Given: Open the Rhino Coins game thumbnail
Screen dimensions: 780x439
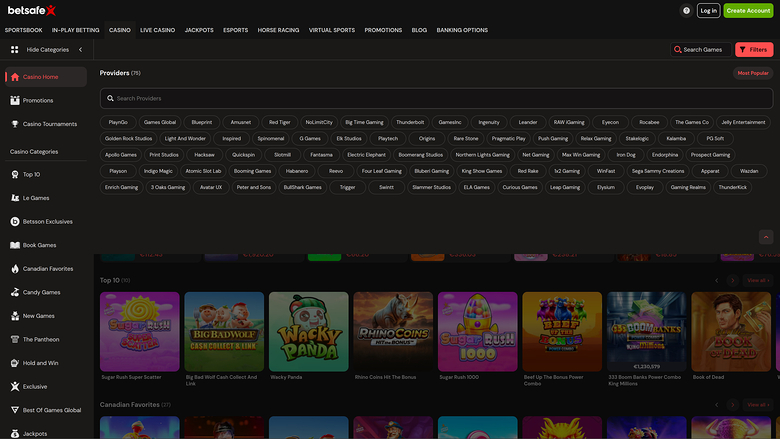Looking at the screenshot, I should [393, 332].
